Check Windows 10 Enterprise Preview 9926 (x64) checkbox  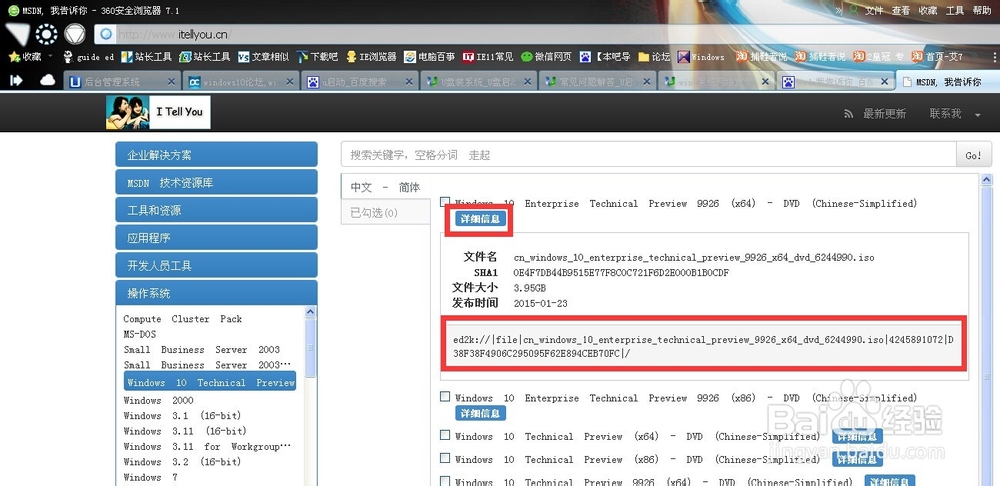[445, 202]
